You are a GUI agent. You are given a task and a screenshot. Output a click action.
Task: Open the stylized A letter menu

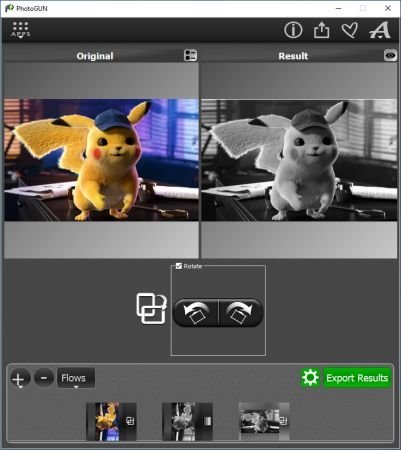point(380,30)
